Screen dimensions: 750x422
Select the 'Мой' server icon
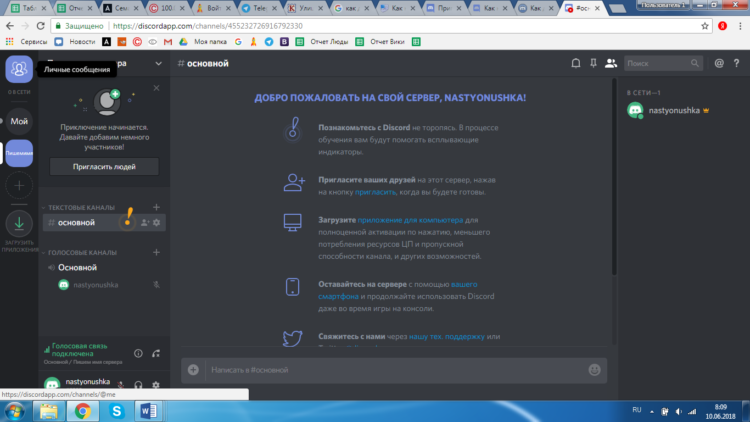point(19,122)
